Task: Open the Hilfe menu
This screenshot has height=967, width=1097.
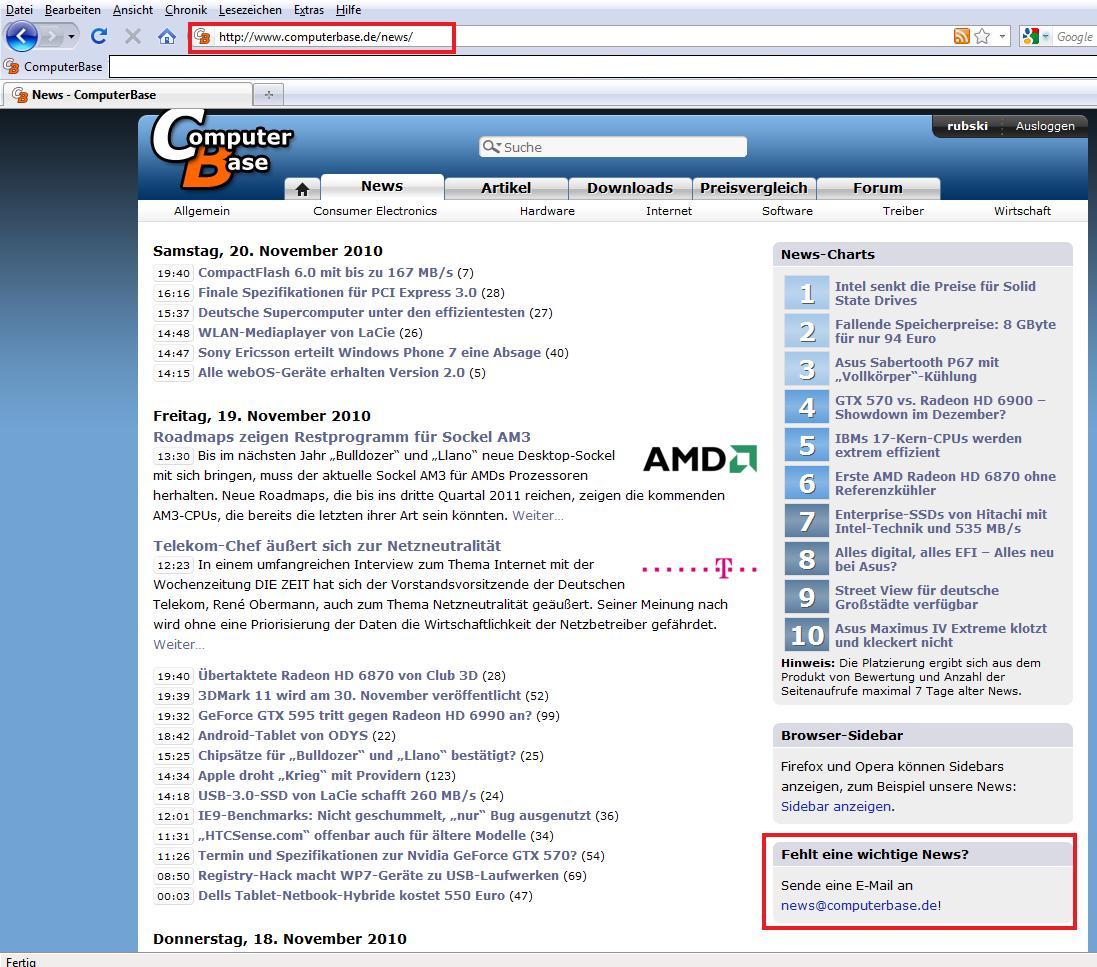Action: (348, 10)
